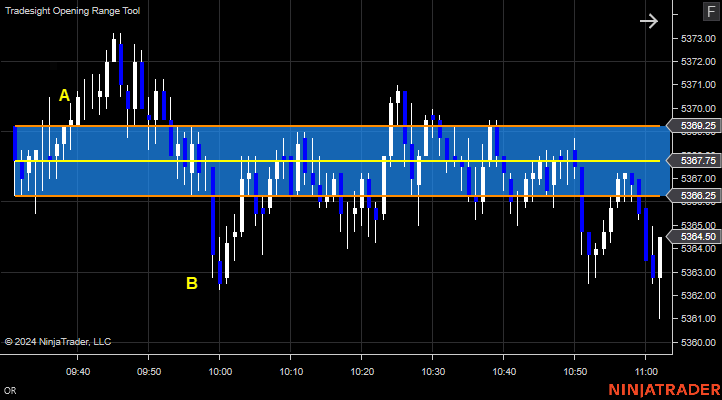Screen dimensions: 722x400
Task: Click the 5363.00 price axis label
Action: [698, 272]
